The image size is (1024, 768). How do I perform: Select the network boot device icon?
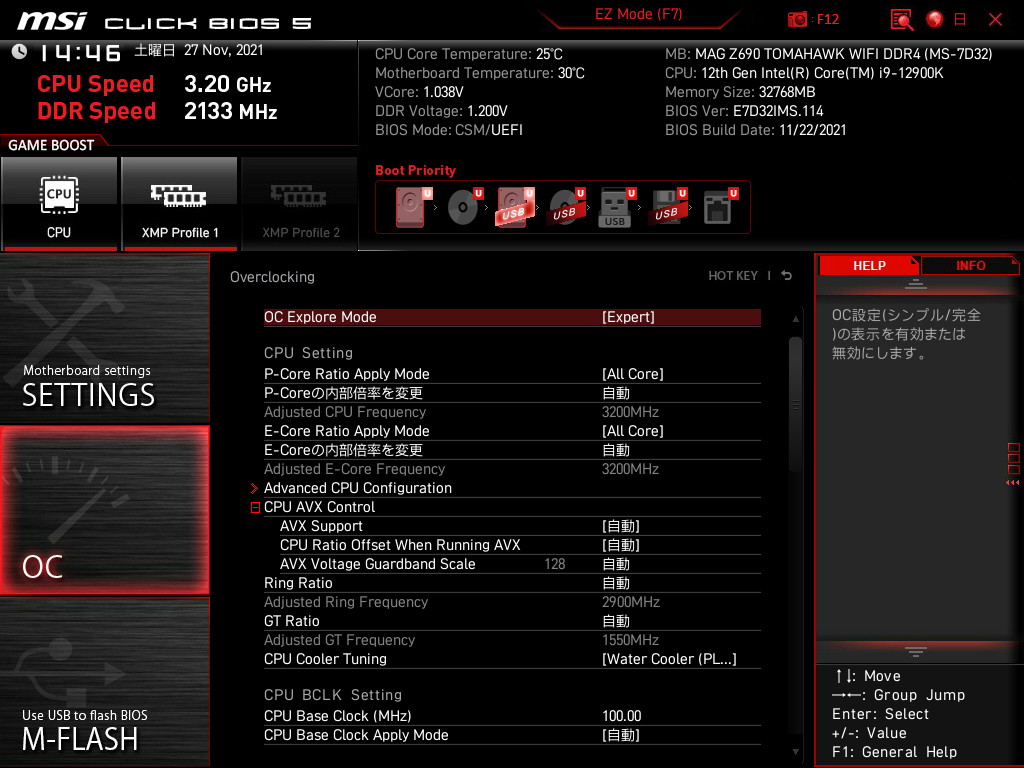pyautogui.click(x=720, y=207)
